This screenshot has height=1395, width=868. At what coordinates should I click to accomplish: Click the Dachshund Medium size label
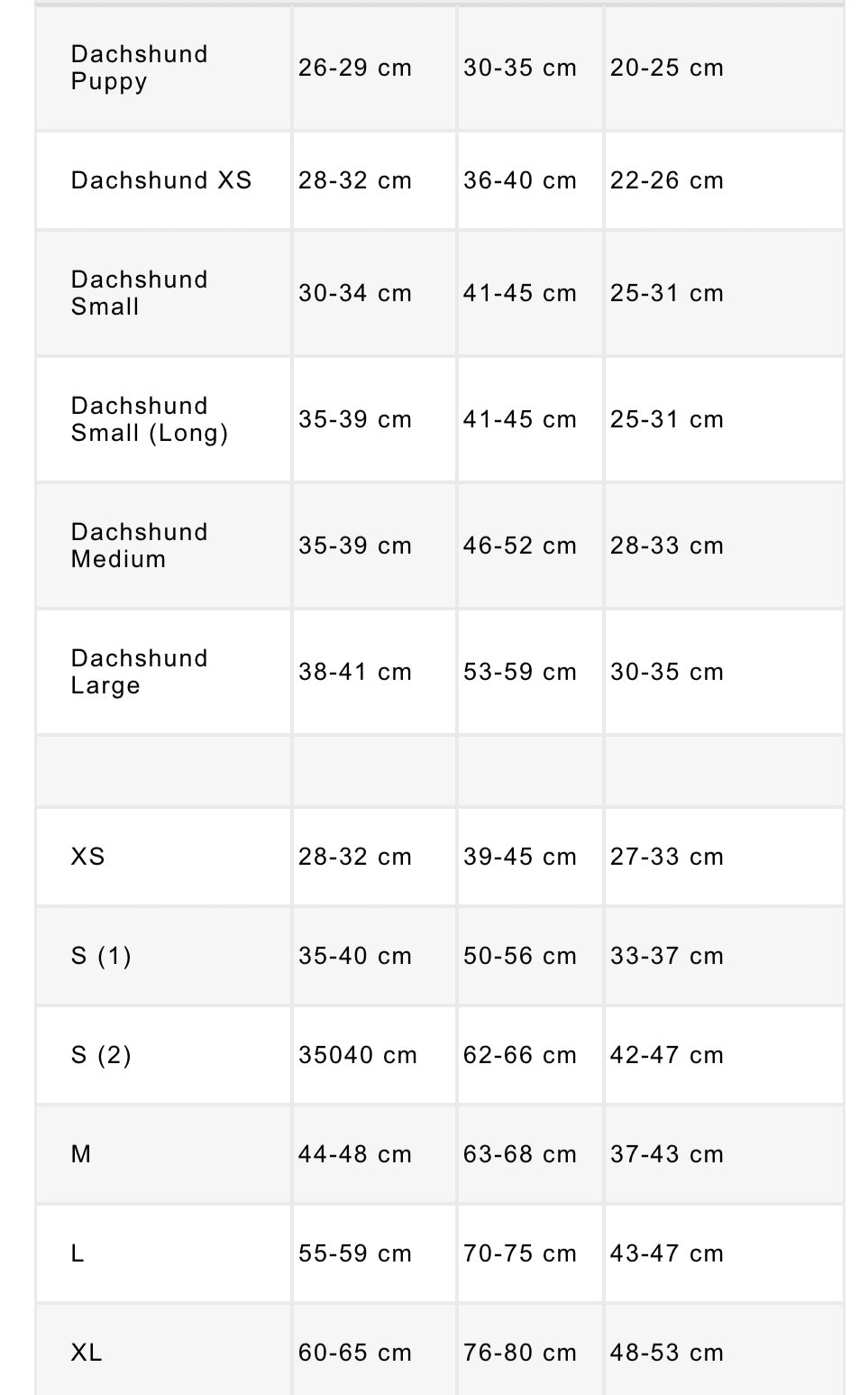139,546
